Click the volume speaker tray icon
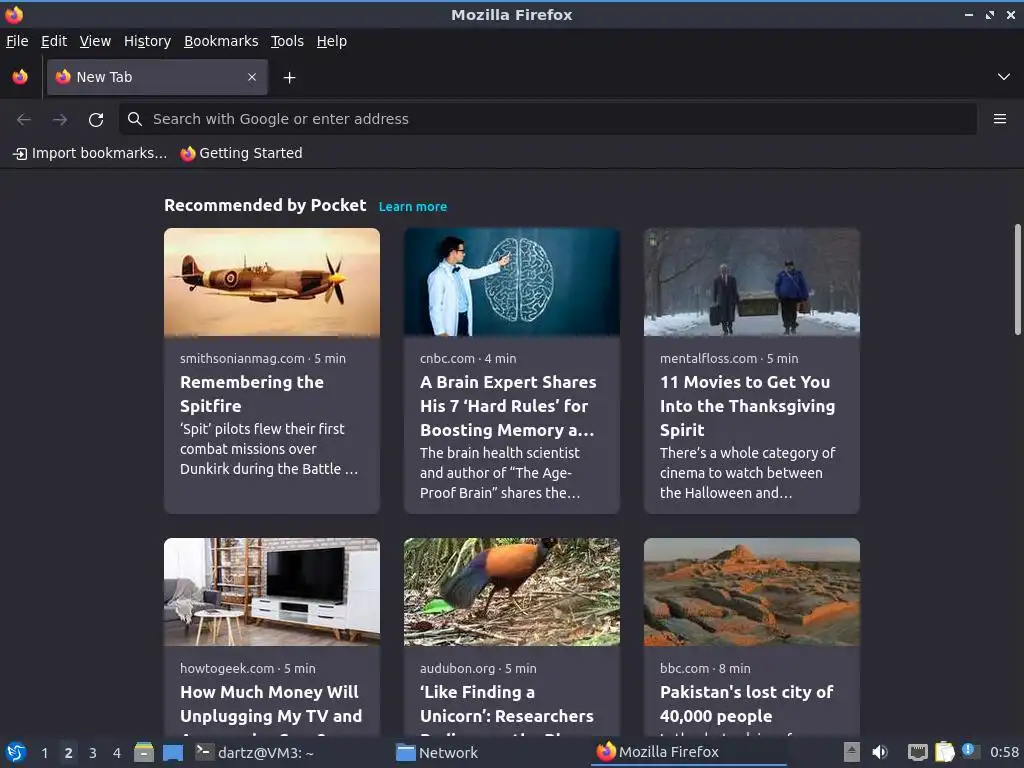The height and width of the screenshot is (768, 1024). point(880,752)
